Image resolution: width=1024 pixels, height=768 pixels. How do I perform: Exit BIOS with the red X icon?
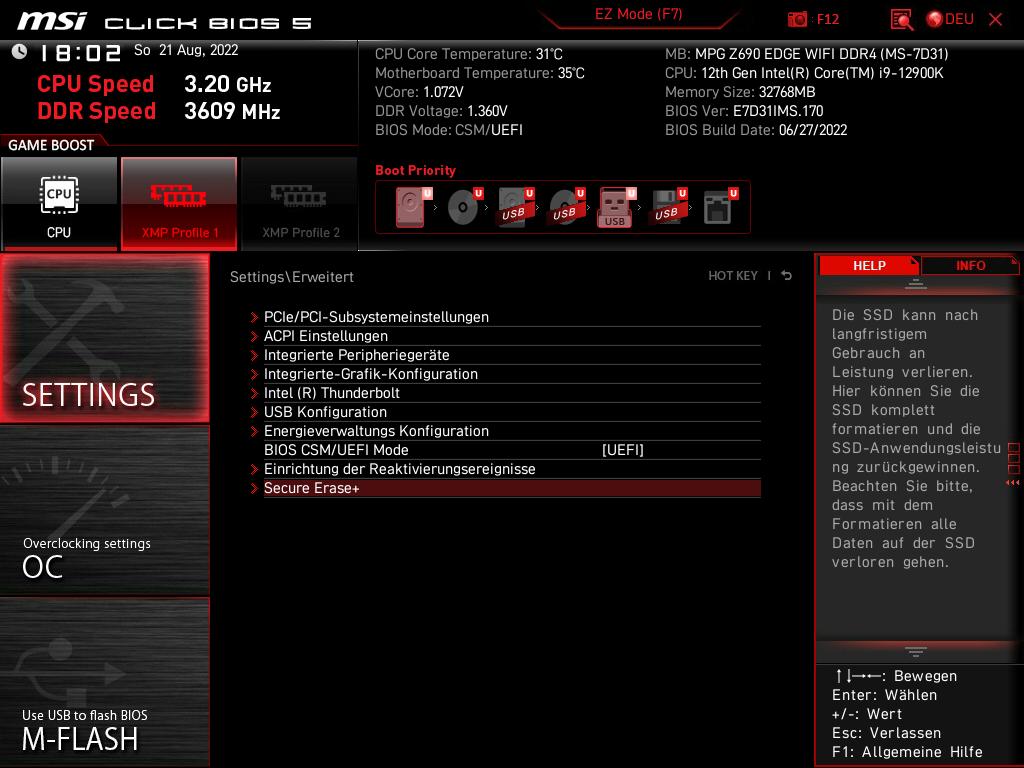tap(995, 19)
